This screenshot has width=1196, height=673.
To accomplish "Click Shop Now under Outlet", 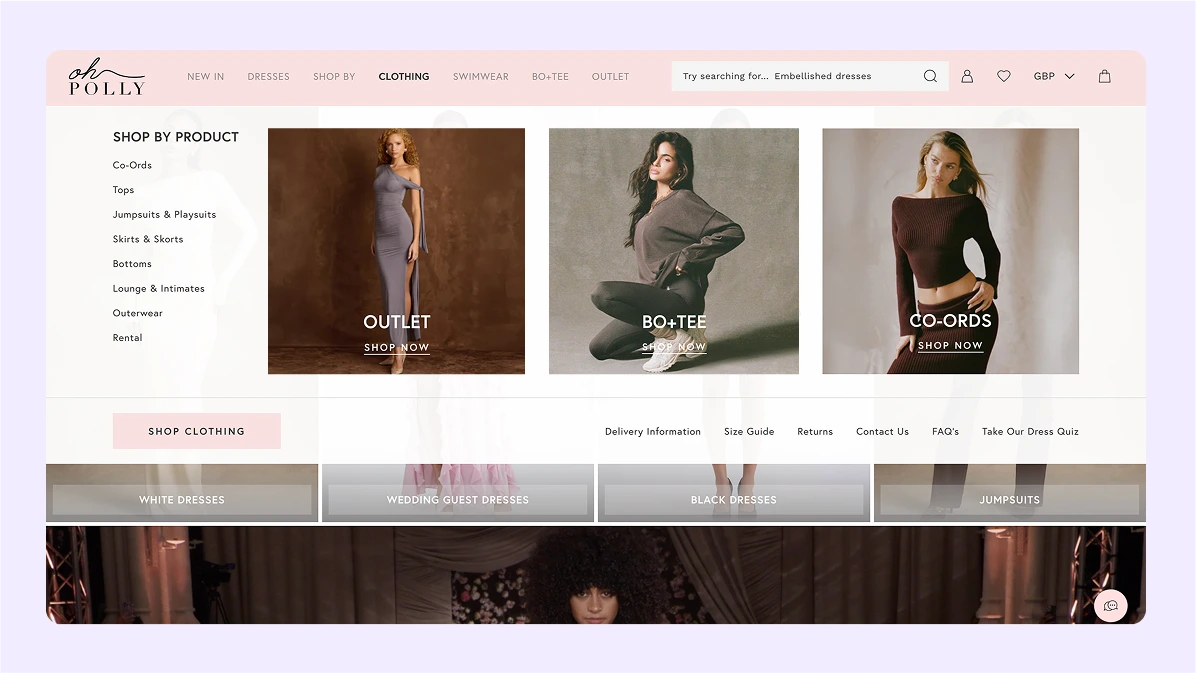I will pos(397,347).
